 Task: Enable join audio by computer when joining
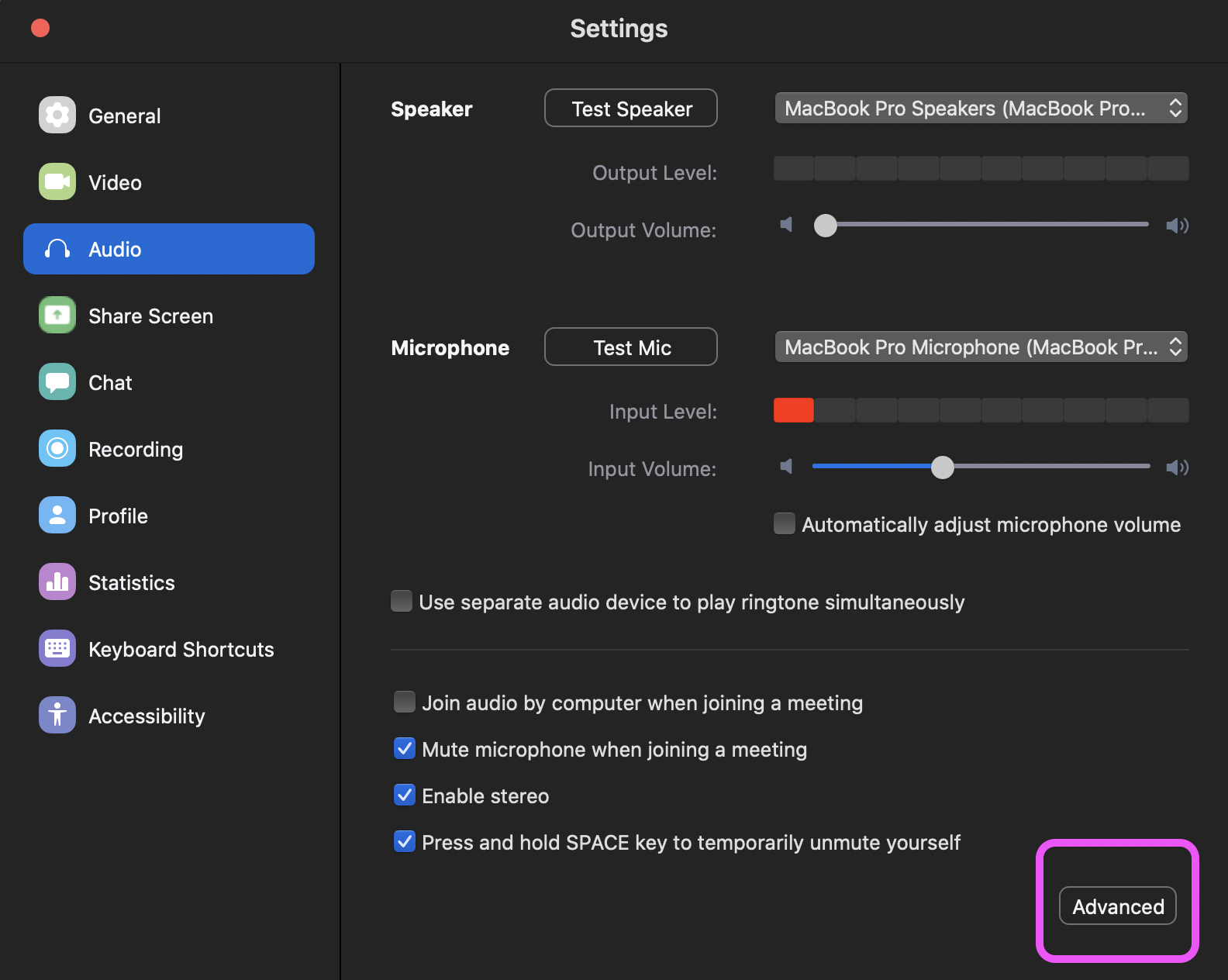pyautogui.click(x=405, y=702)
